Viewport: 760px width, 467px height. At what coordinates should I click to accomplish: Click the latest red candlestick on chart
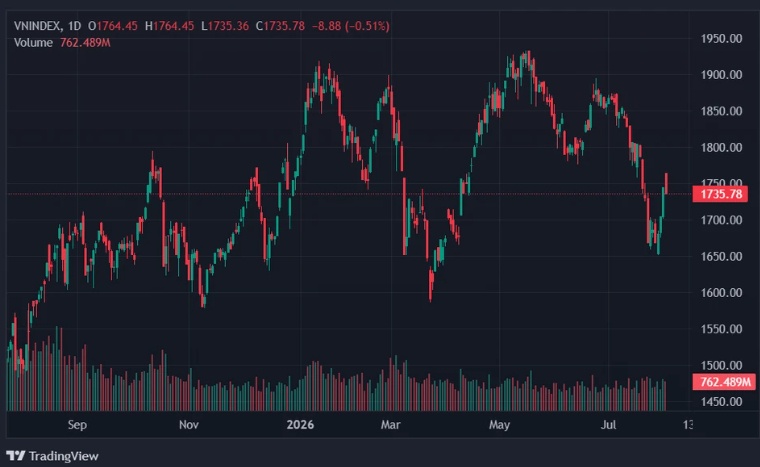666,183
